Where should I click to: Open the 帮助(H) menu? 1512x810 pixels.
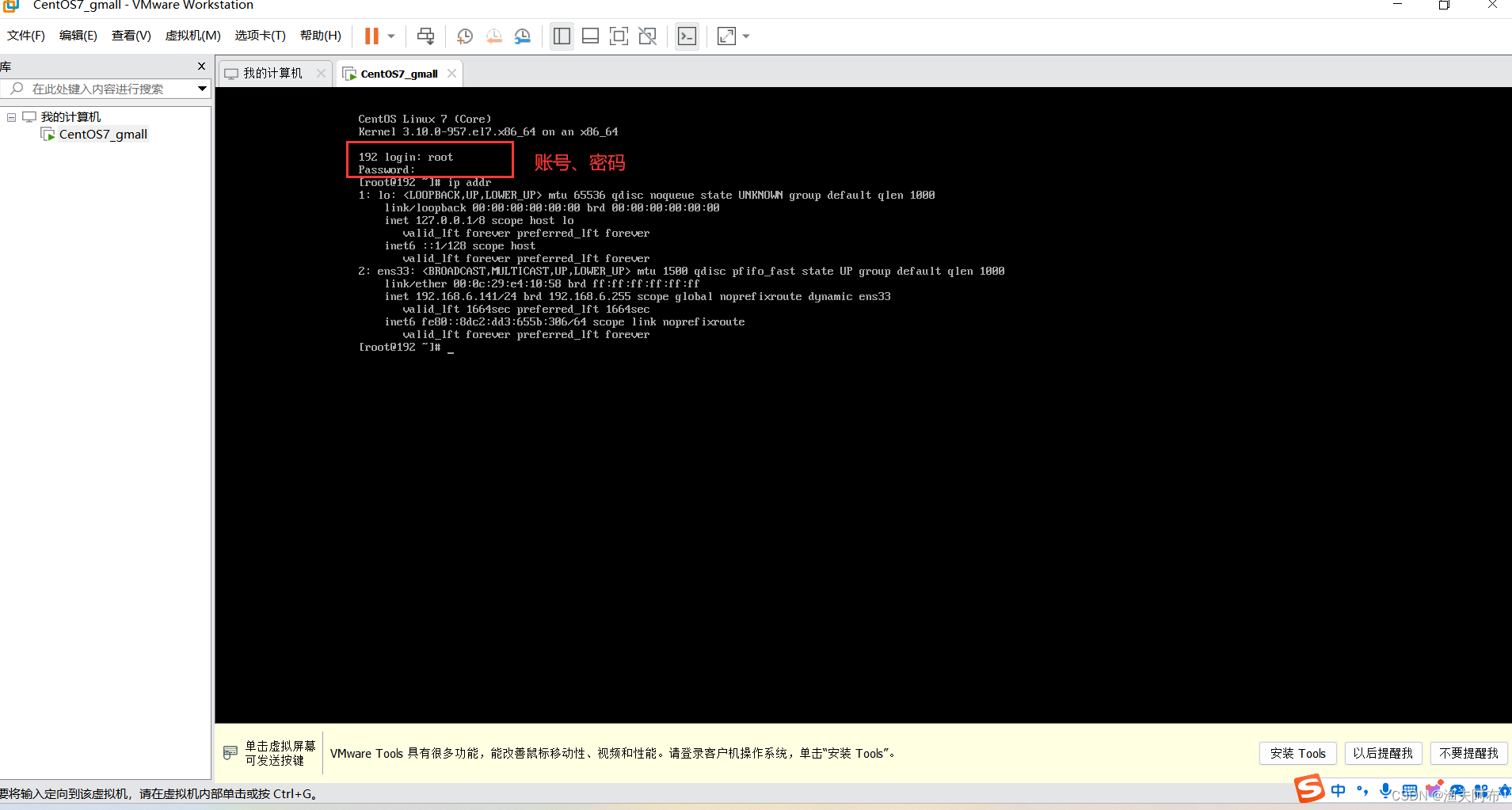coord(321,36)
